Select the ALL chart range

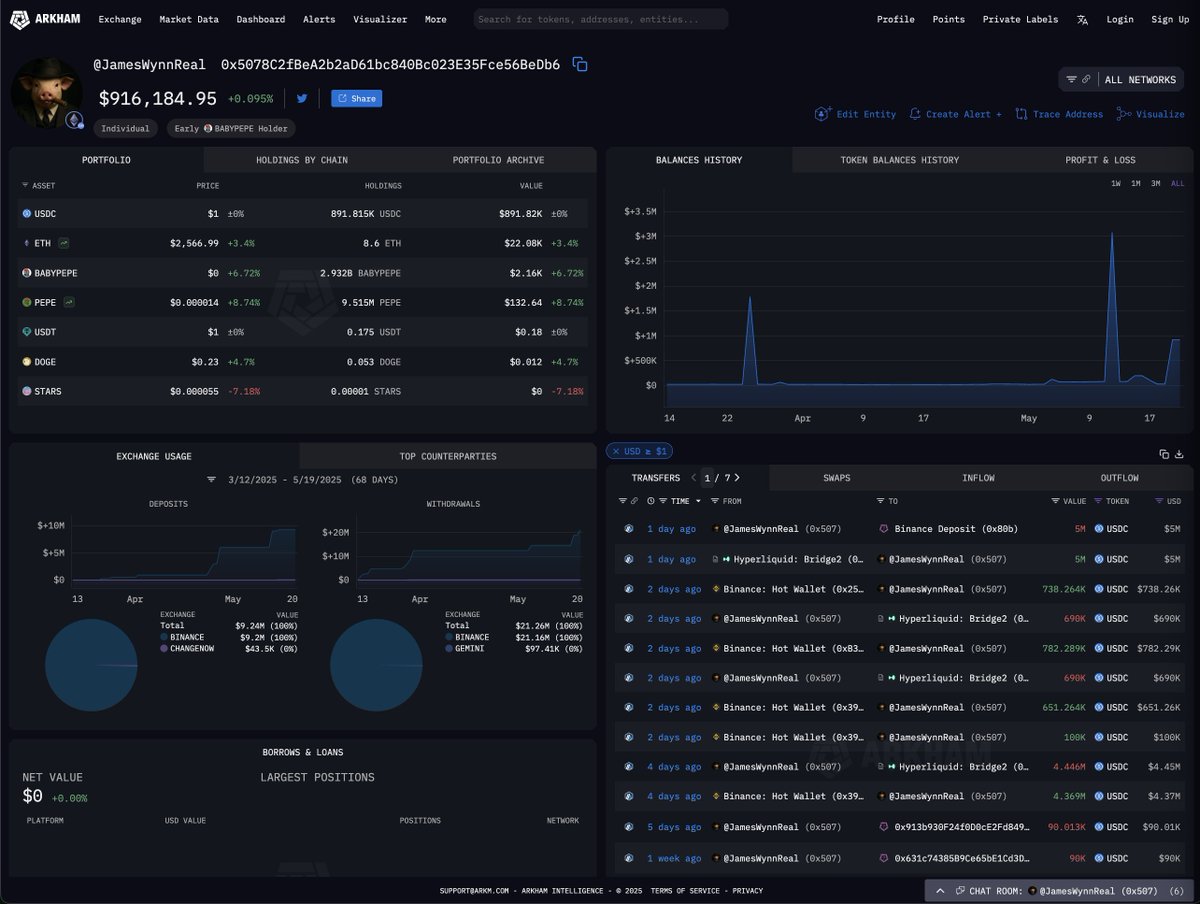(x=1177, y=183)
